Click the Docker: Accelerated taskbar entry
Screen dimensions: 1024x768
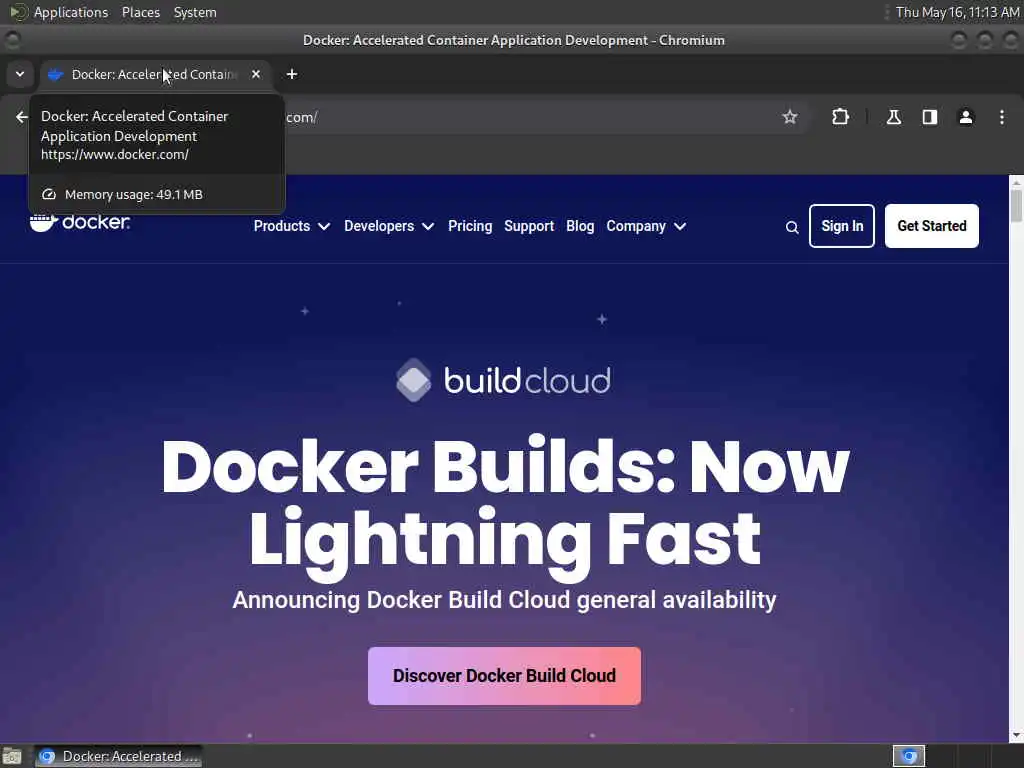[x=118, y=756]
